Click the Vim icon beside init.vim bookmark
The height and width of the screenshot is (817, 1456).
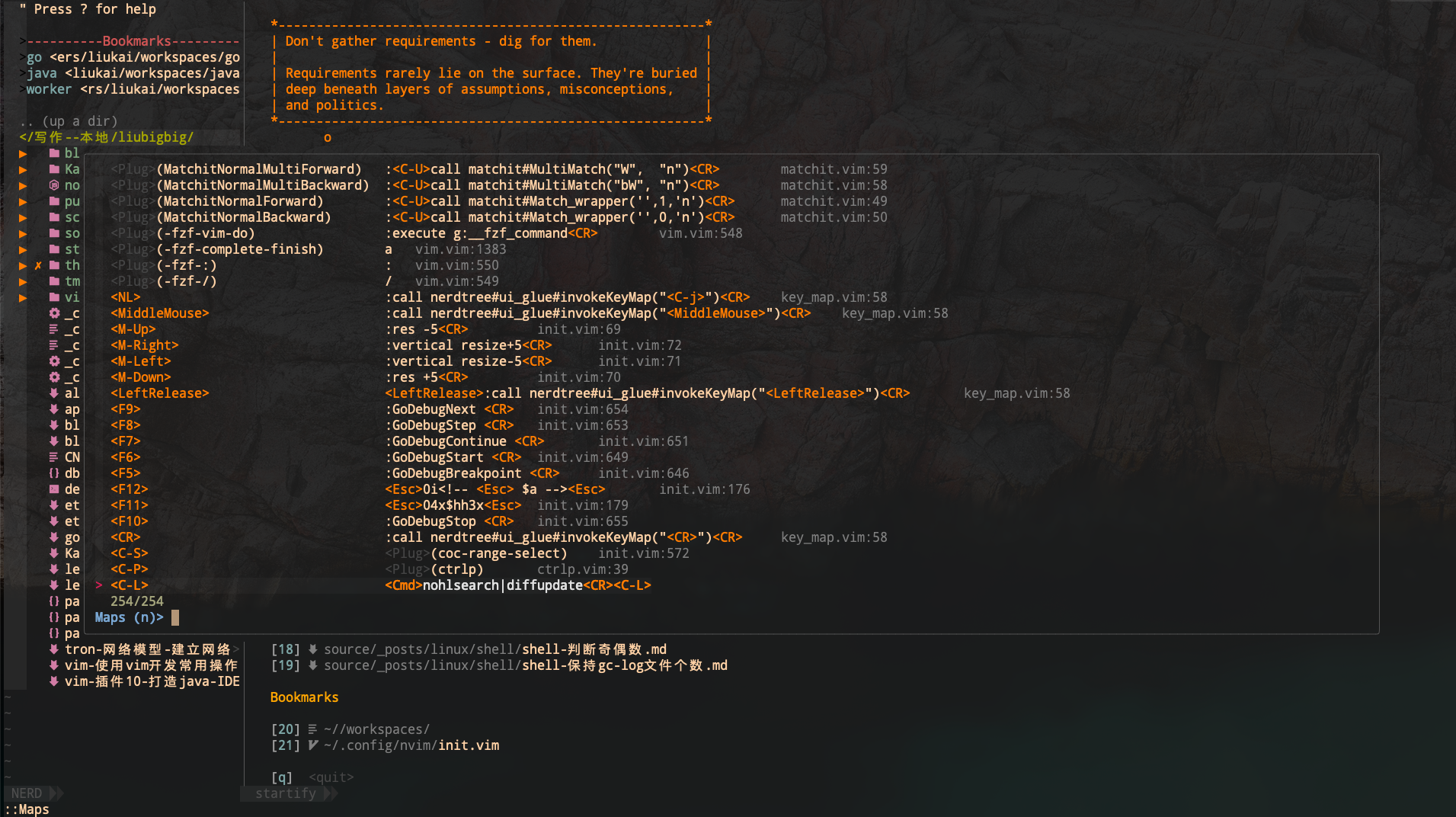pos(312,745)
